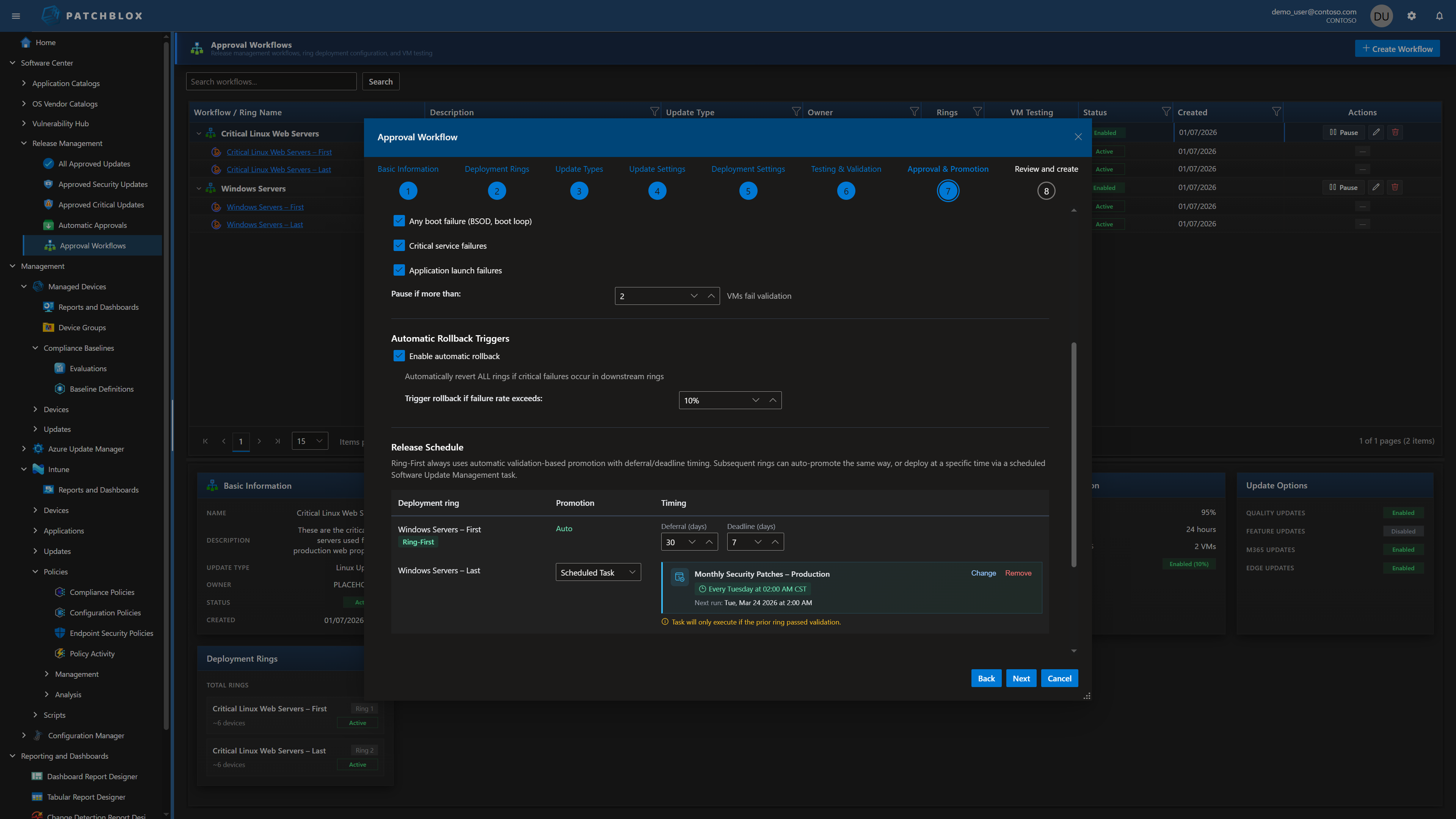Click the Next button
1456x819 pixels.
[1021, 678]
